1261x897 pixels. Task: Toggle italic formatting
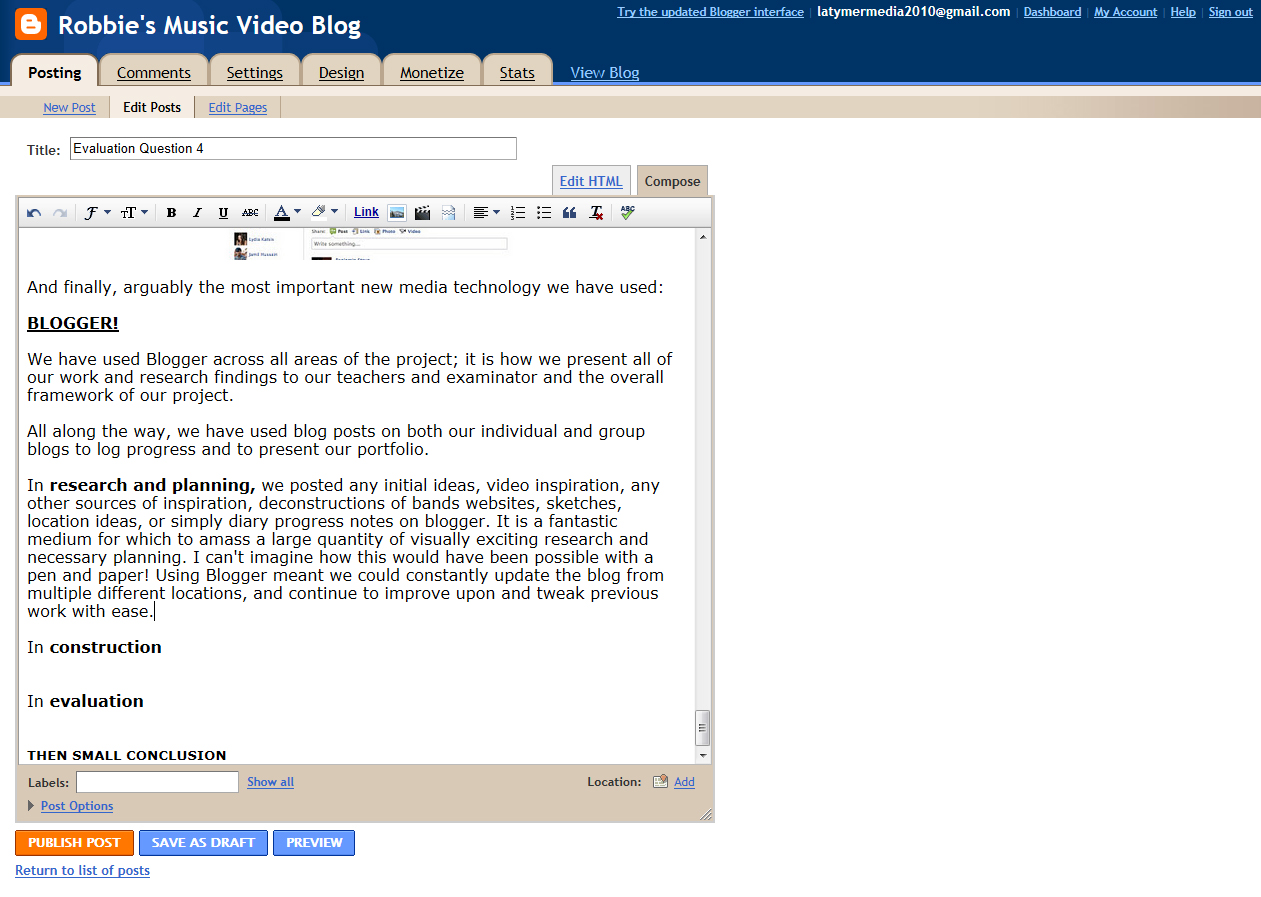[197, 212]
